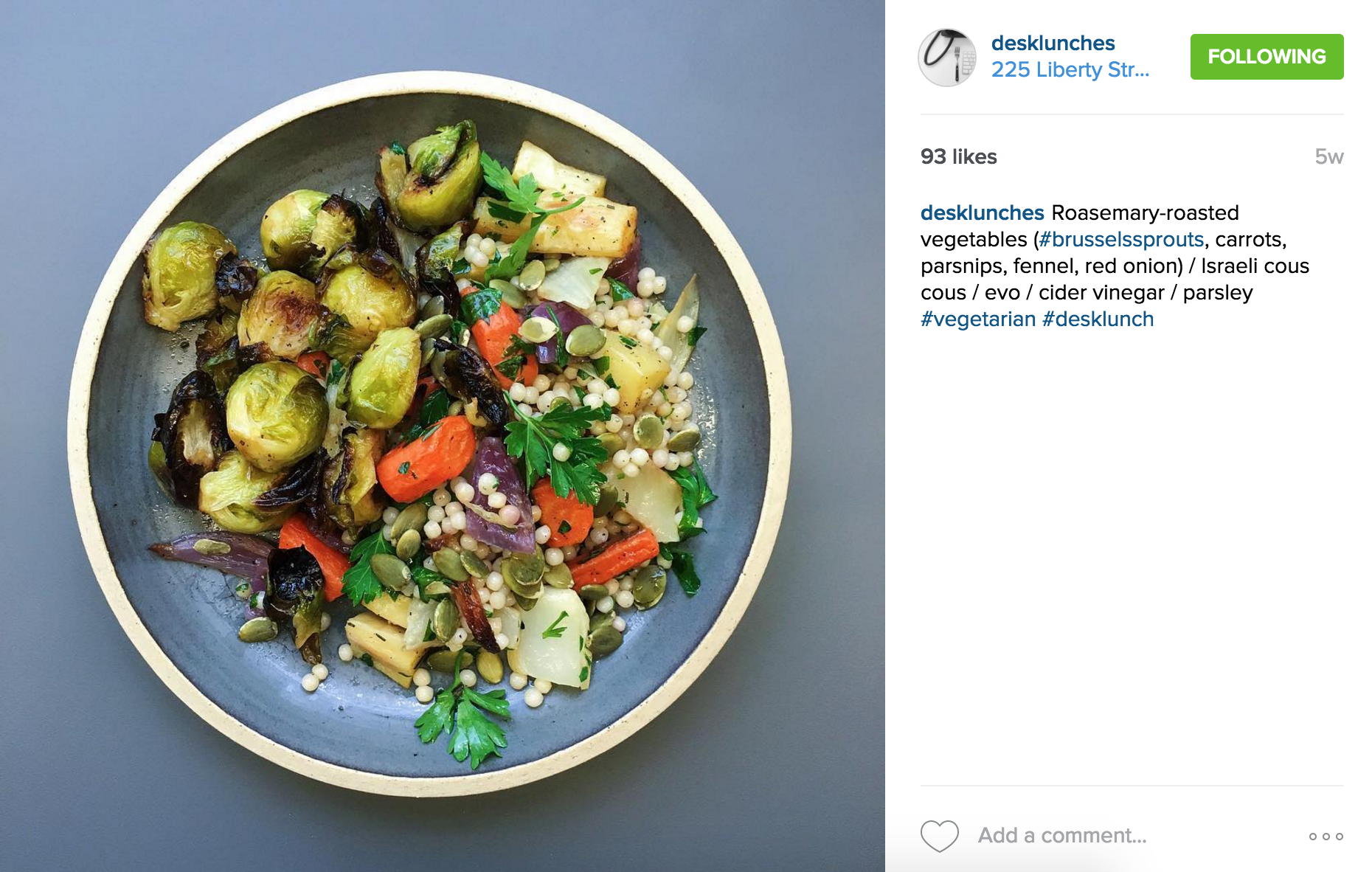
Task: View the 93 likes list
Action: click(x=958, y=156)
